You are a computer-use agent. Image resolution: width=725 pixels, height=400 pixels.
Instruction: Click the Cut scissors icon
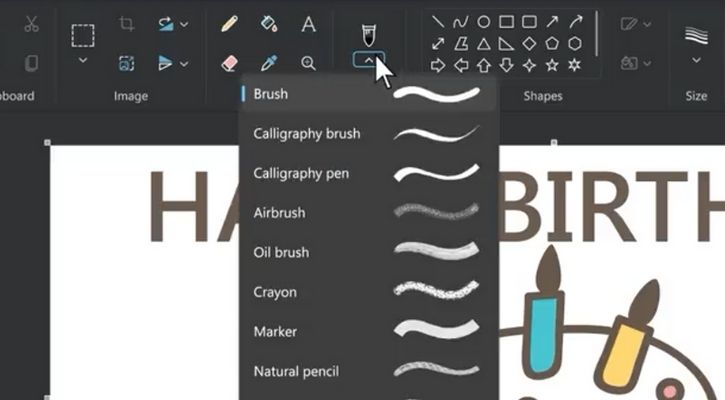31,24
